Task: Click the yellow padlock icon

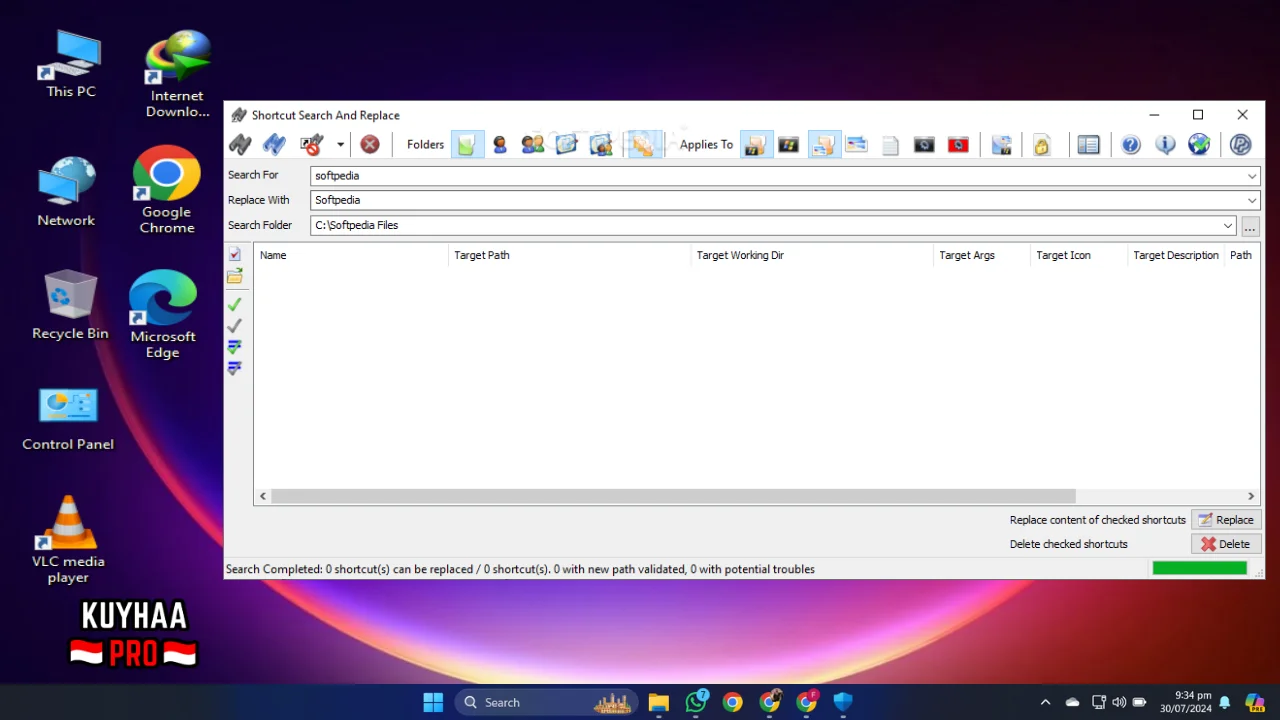Action: (x=1042, y=145)
